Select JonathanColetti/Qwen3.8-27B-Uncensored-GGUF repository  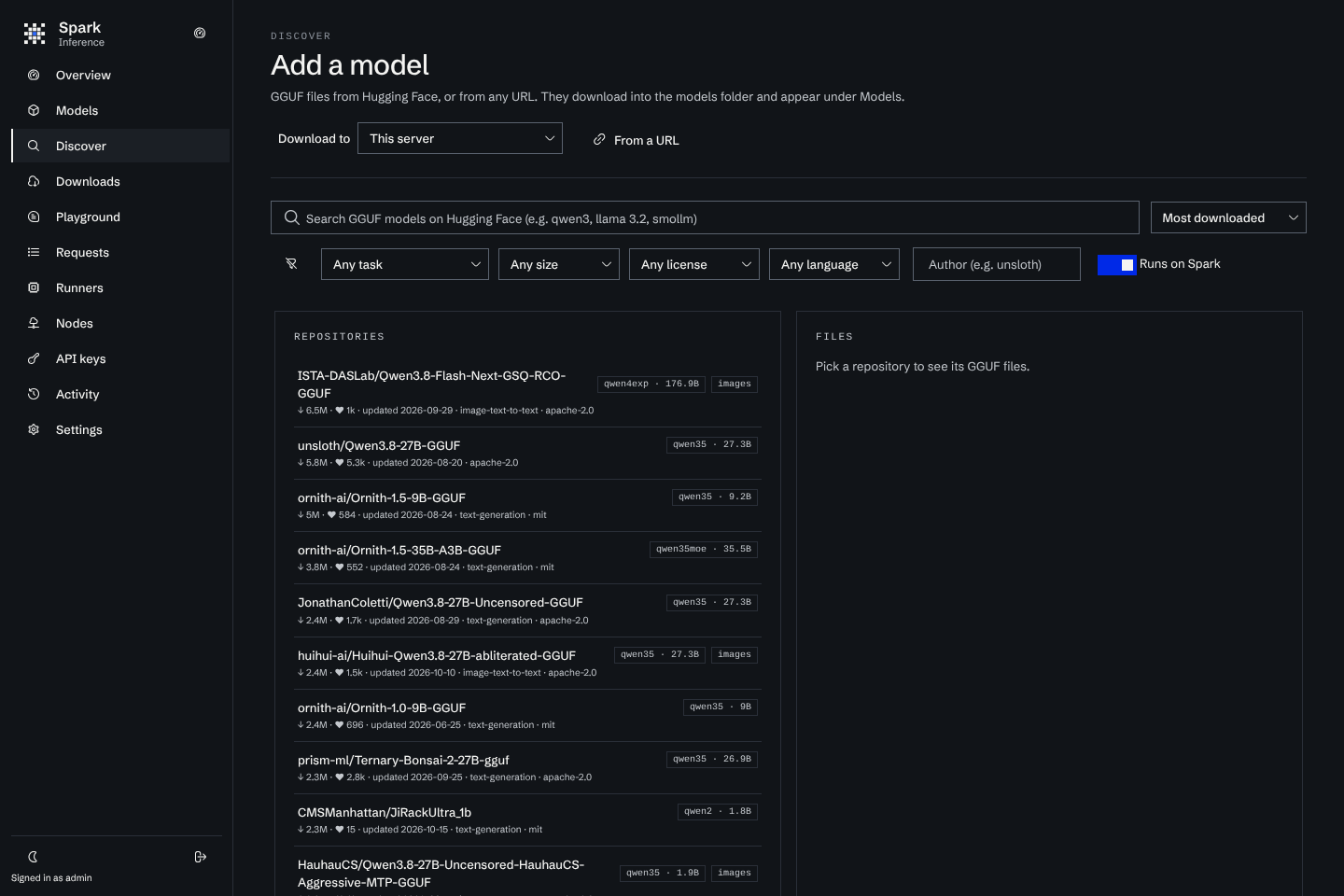click(x=527, y=610)
